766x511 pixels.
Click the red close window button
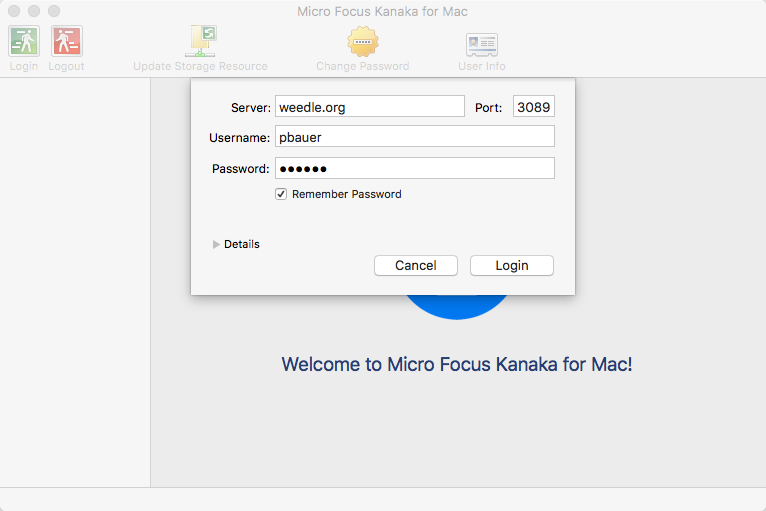[14, 11]
